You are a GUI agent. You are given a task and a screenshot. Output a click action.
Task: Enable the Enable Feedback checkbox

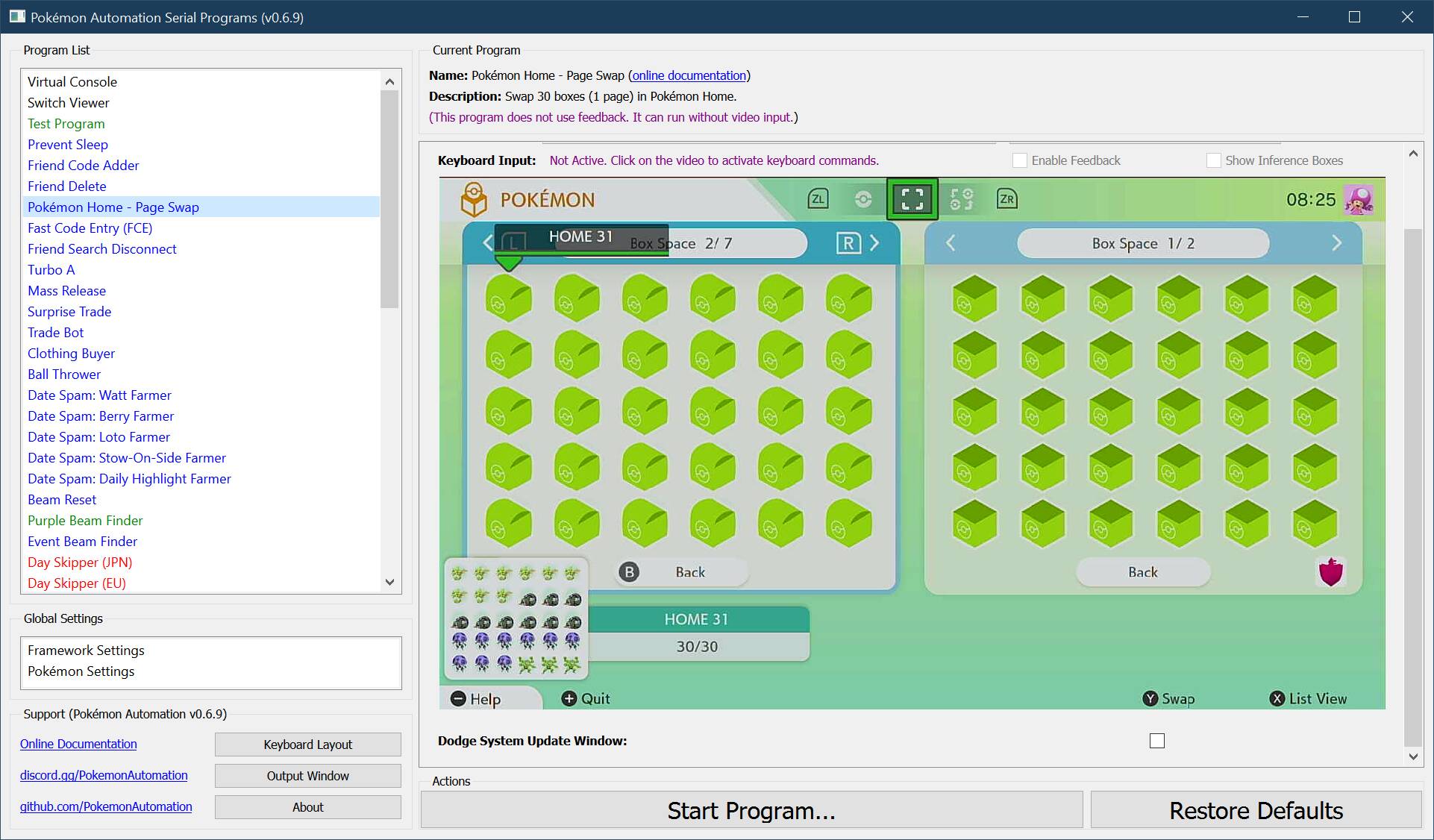coord(1019,160)
